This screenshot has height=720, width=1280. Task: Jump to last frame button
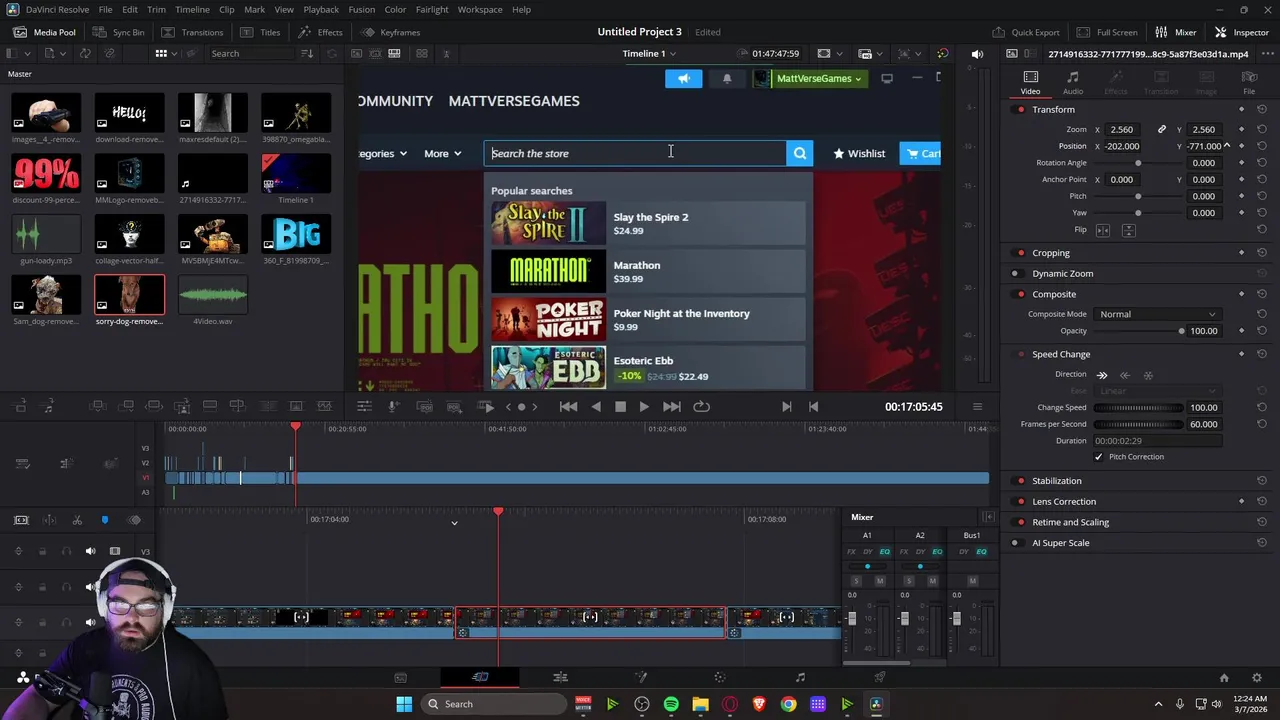point(672,407)
